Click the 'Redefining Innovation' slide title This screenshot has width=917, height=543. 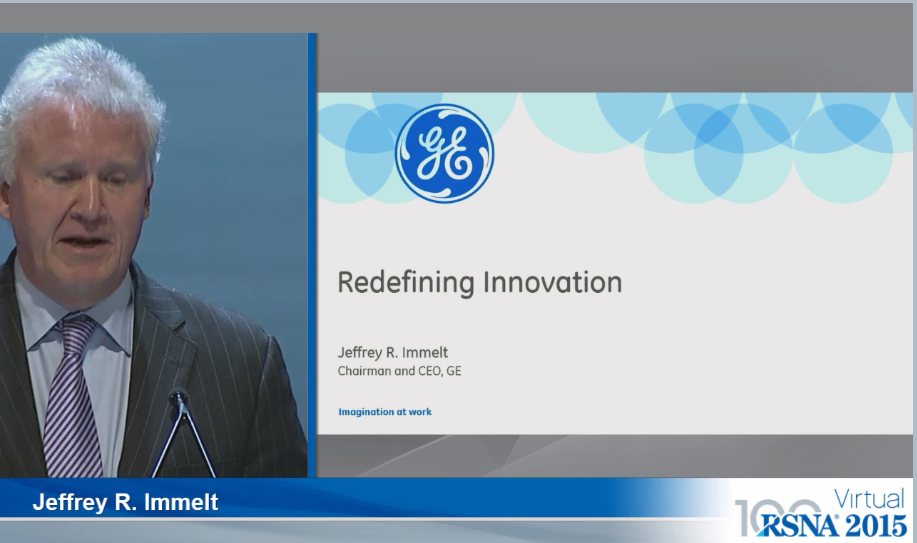coord(480,283)
